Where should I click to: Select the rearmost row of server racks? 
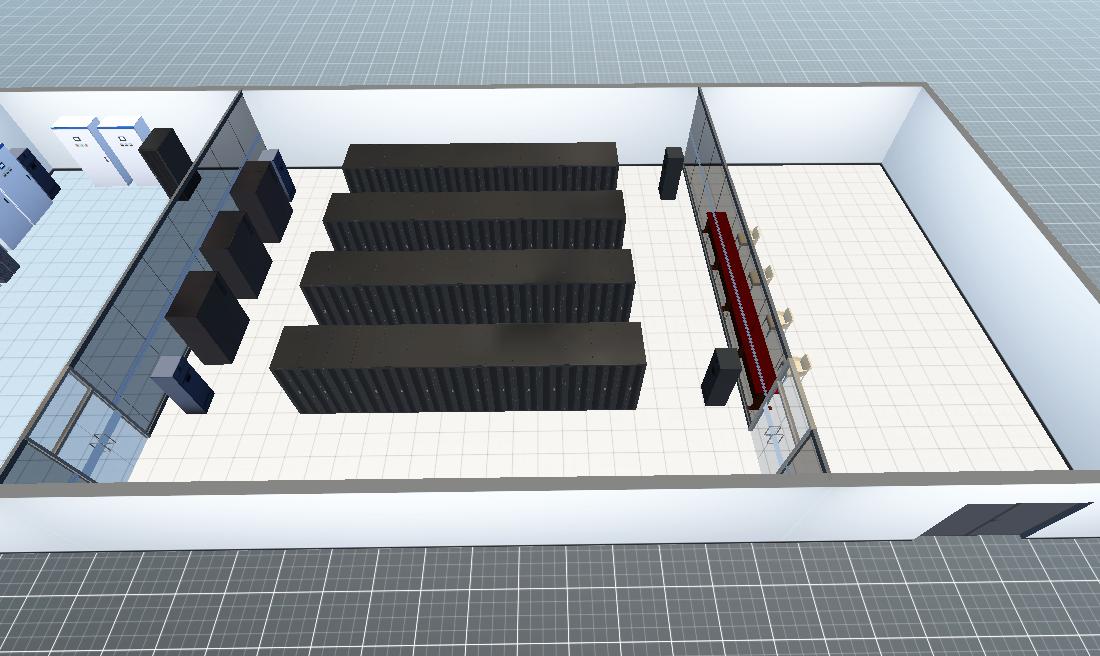(480, 165)
